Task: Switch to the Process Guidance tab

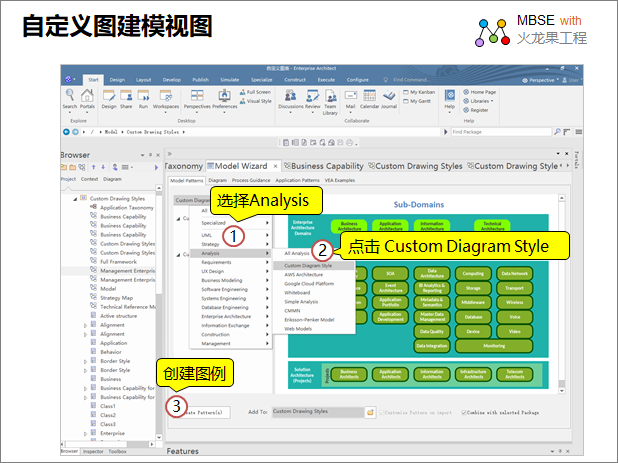Action: pyautogui.click(x=250, y=180)
